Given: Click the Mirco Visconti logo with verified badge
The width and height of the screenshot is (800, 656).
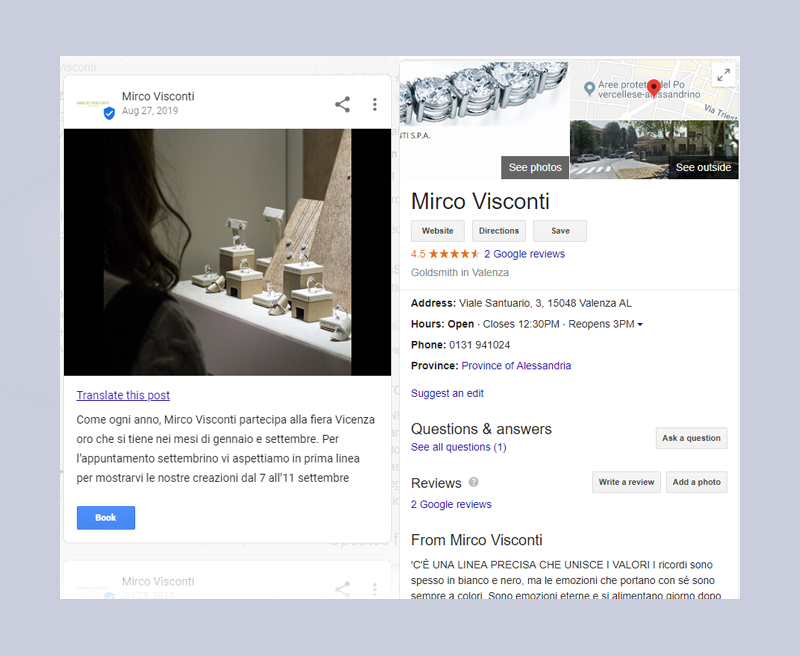Looking at the screenshot, I should pos(95,106).
